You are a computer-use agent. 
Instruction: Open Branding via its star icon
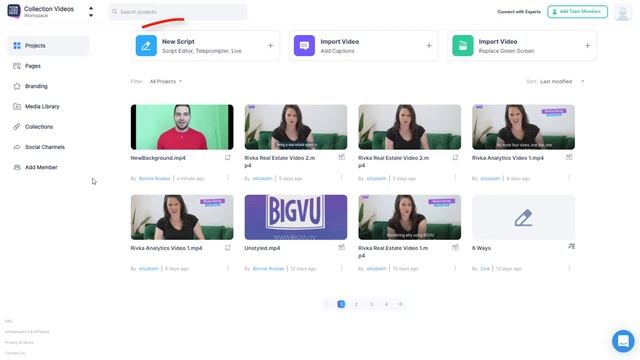pos(17,86)
